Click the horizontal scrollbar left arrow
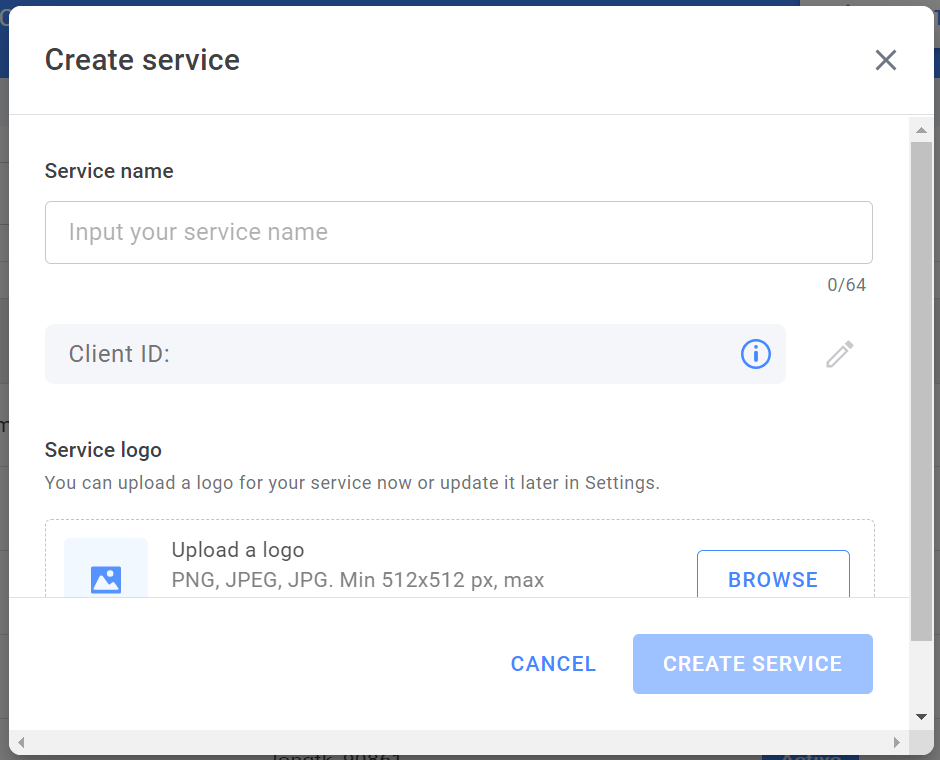Viewport: 940px width, 760px height. pyautogui.click(x=19, y=743)
